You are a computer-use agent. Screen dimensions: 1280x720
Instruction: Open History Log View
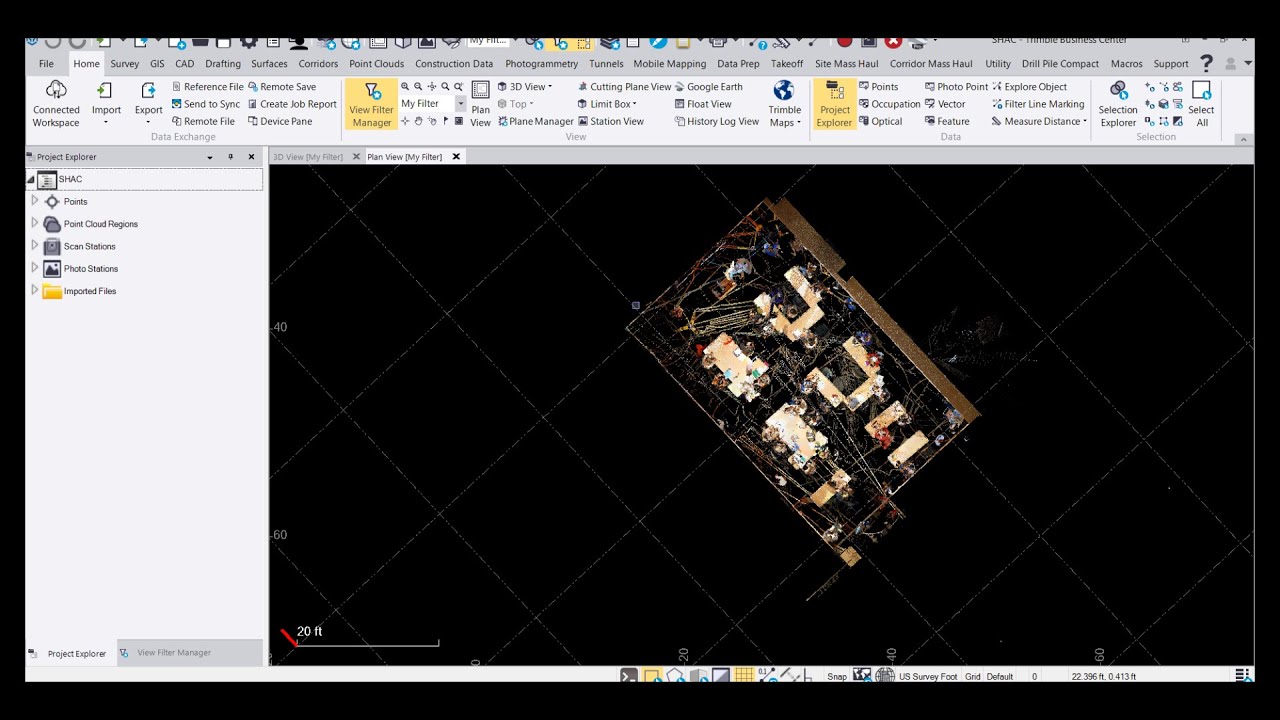click(716, 121)
